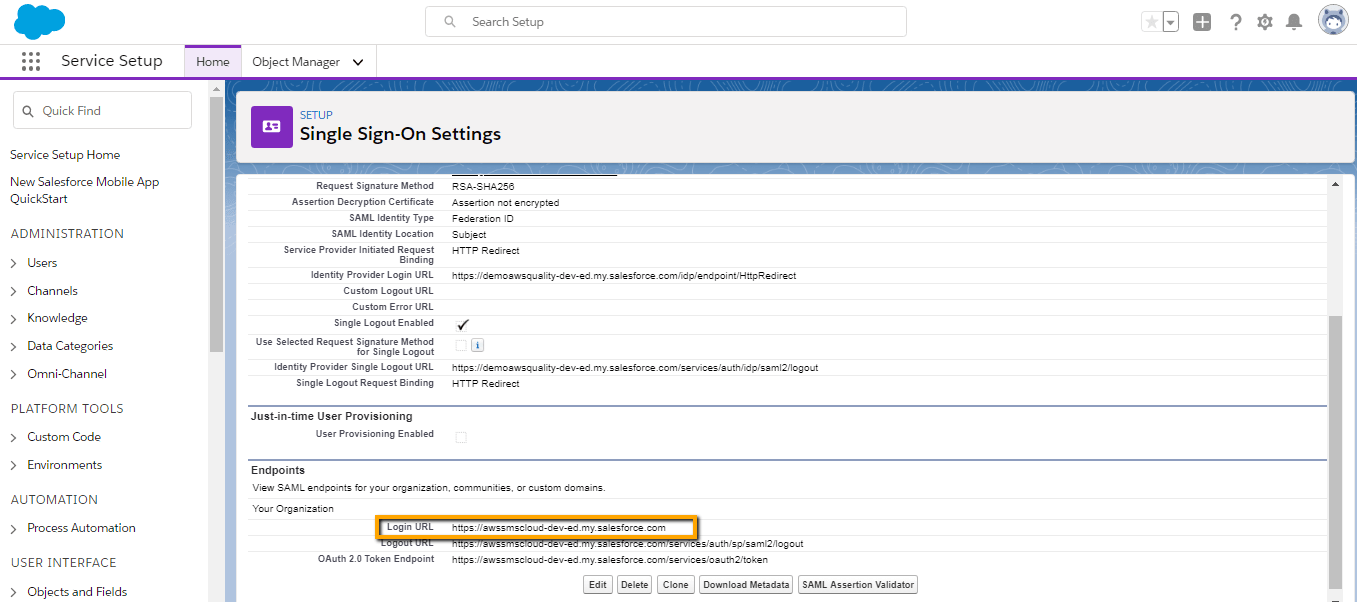Click the Single Sign-On Settings page title

click(400, 134)
